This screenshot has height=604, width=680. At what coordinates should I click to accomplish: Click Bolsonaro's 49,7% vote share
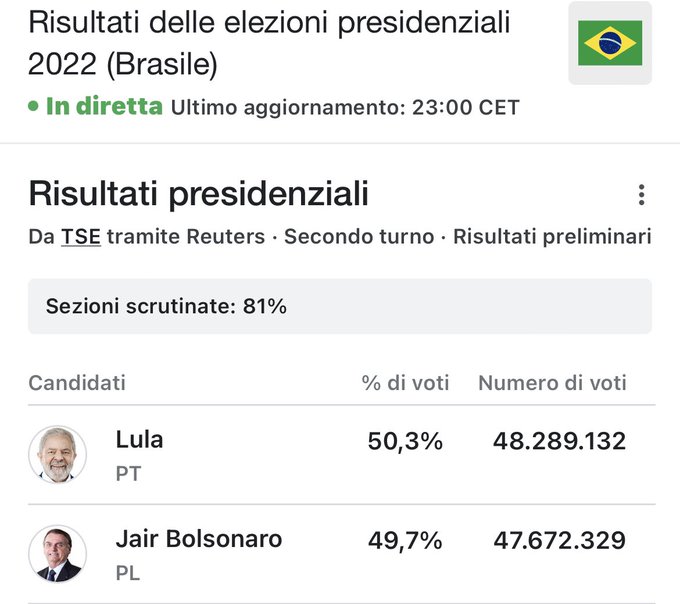pyautogui.click(x=405, y=541)
